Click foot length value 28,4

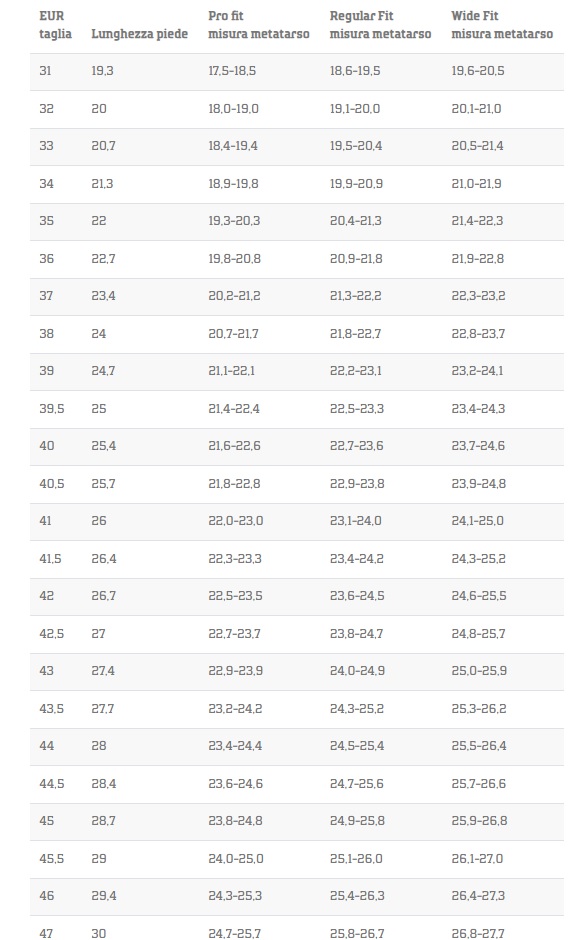coord(104,784)
